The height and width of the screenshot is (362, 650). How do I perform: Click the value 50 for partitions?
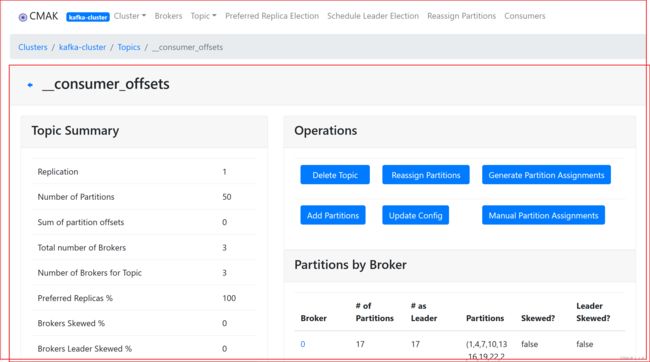[x=227, y=197]
